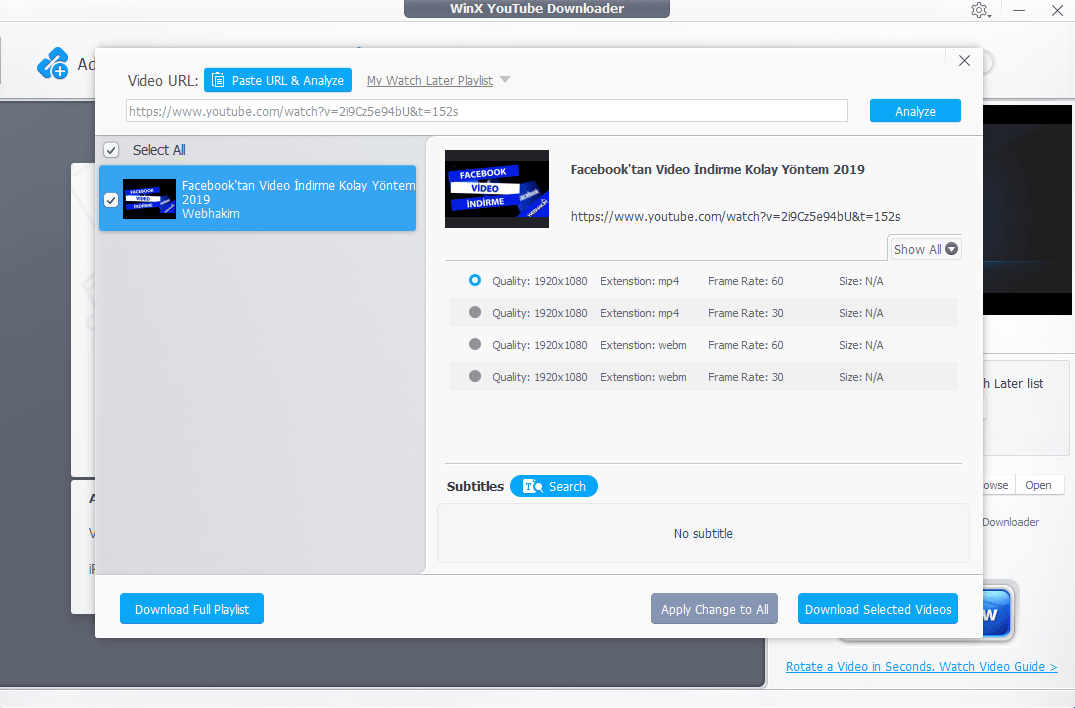Screen dimensions: 1075x708
Task: Click the Subtitles Search button
Action: click(x=554, y=486)
